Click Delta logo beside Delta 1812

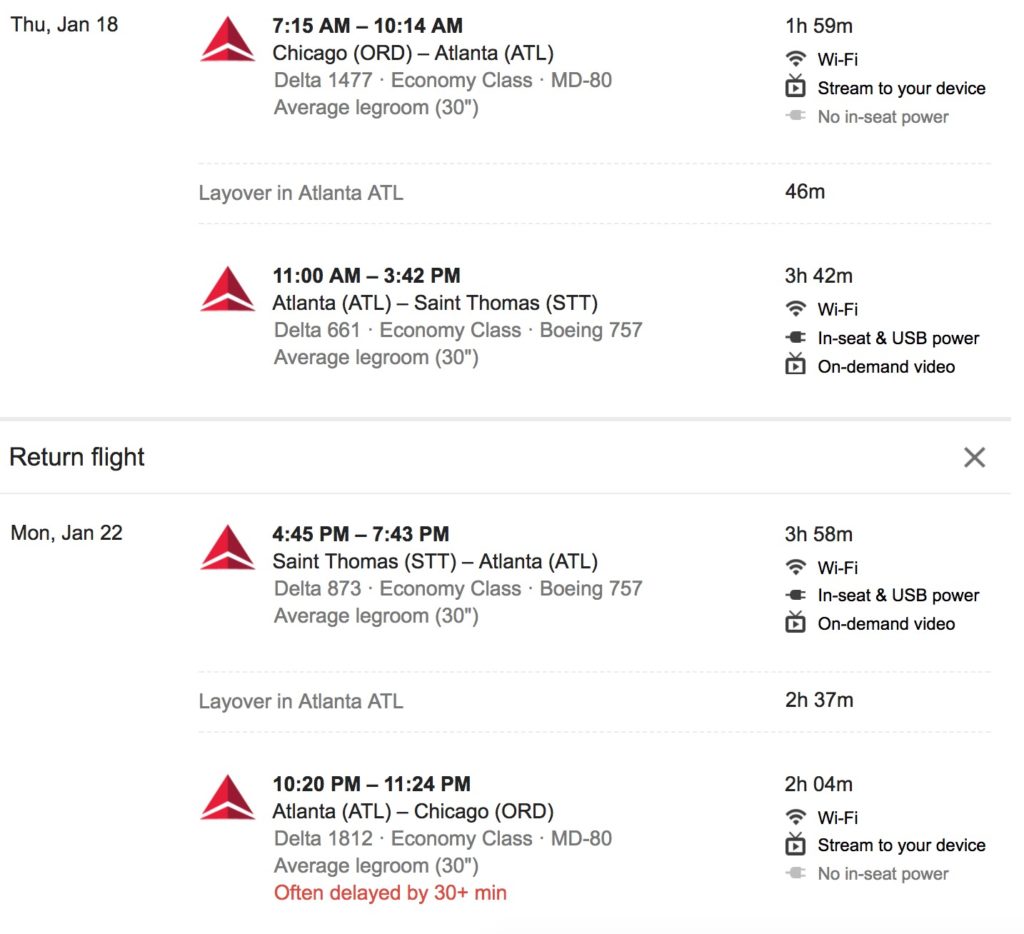pyautogui.click(x=227, y=797)
